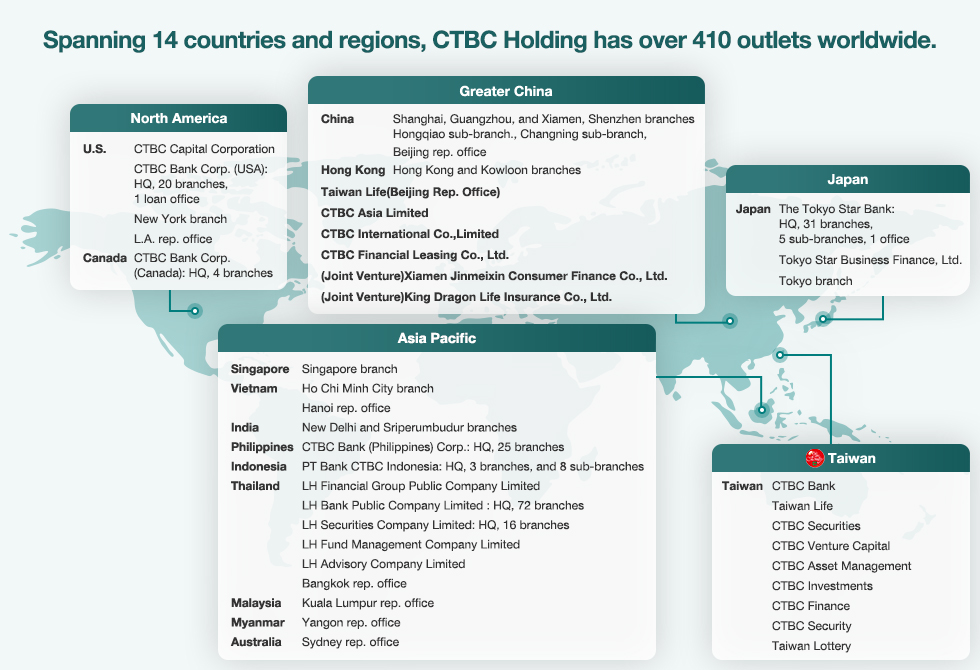
Task: Click 'CTBC Finance' entry
Action: pyautogui.click(x=811, y=606)
